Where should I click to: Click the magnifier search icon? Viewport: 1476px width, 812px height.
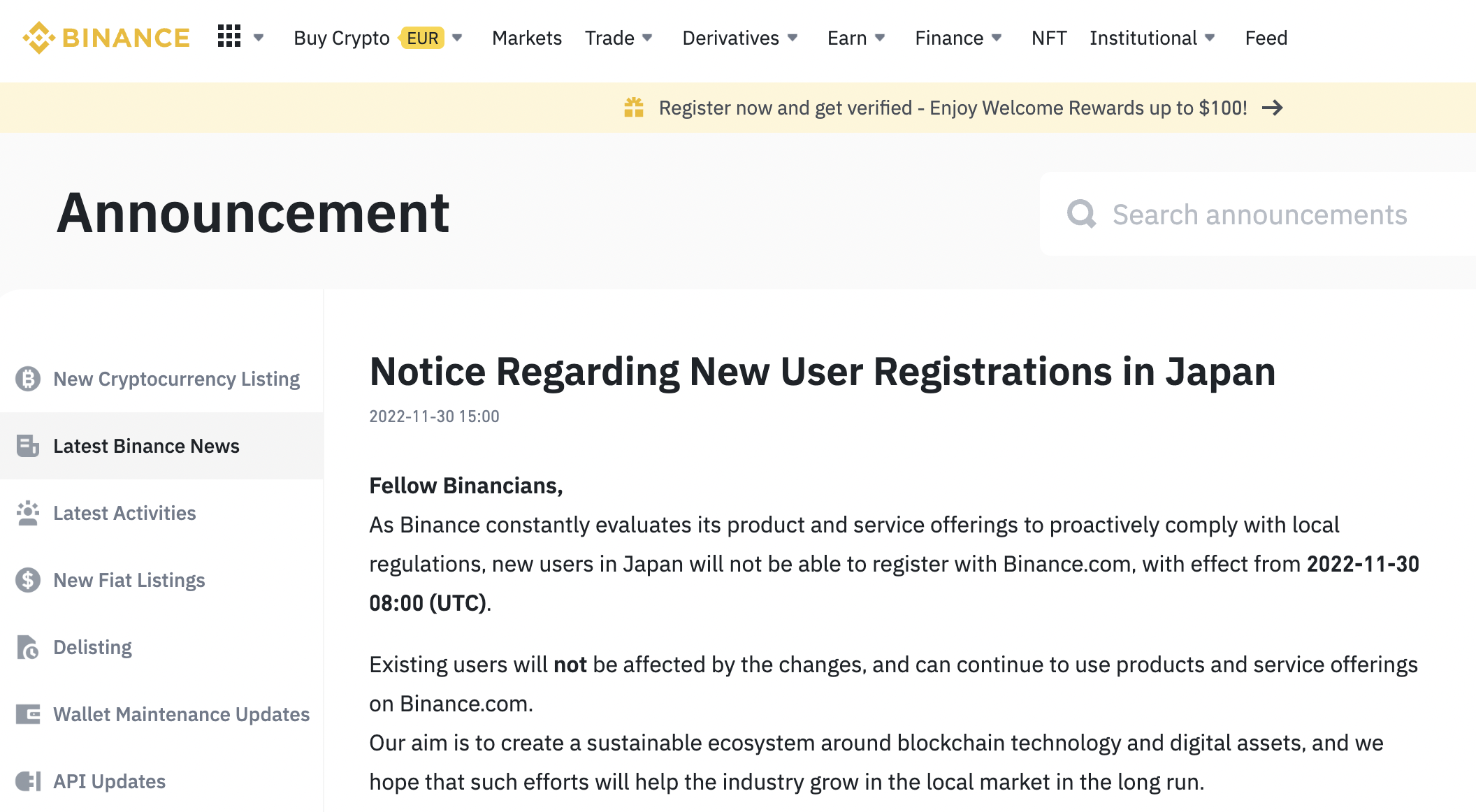point(1082,214)
